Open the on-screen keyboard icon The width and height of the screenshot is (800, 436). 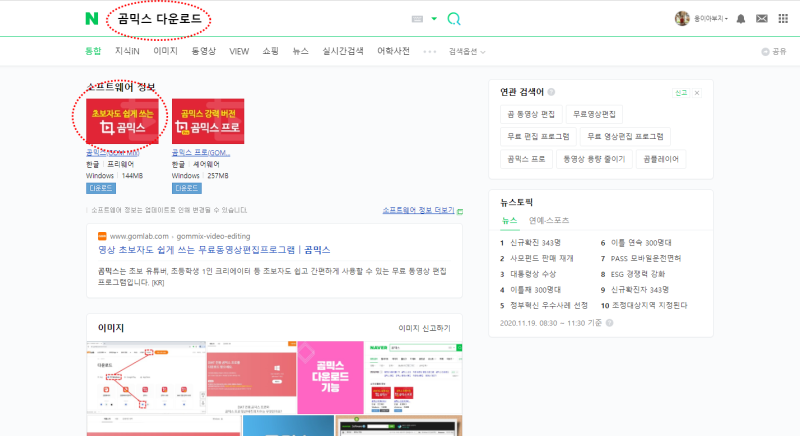click(417, 19)
